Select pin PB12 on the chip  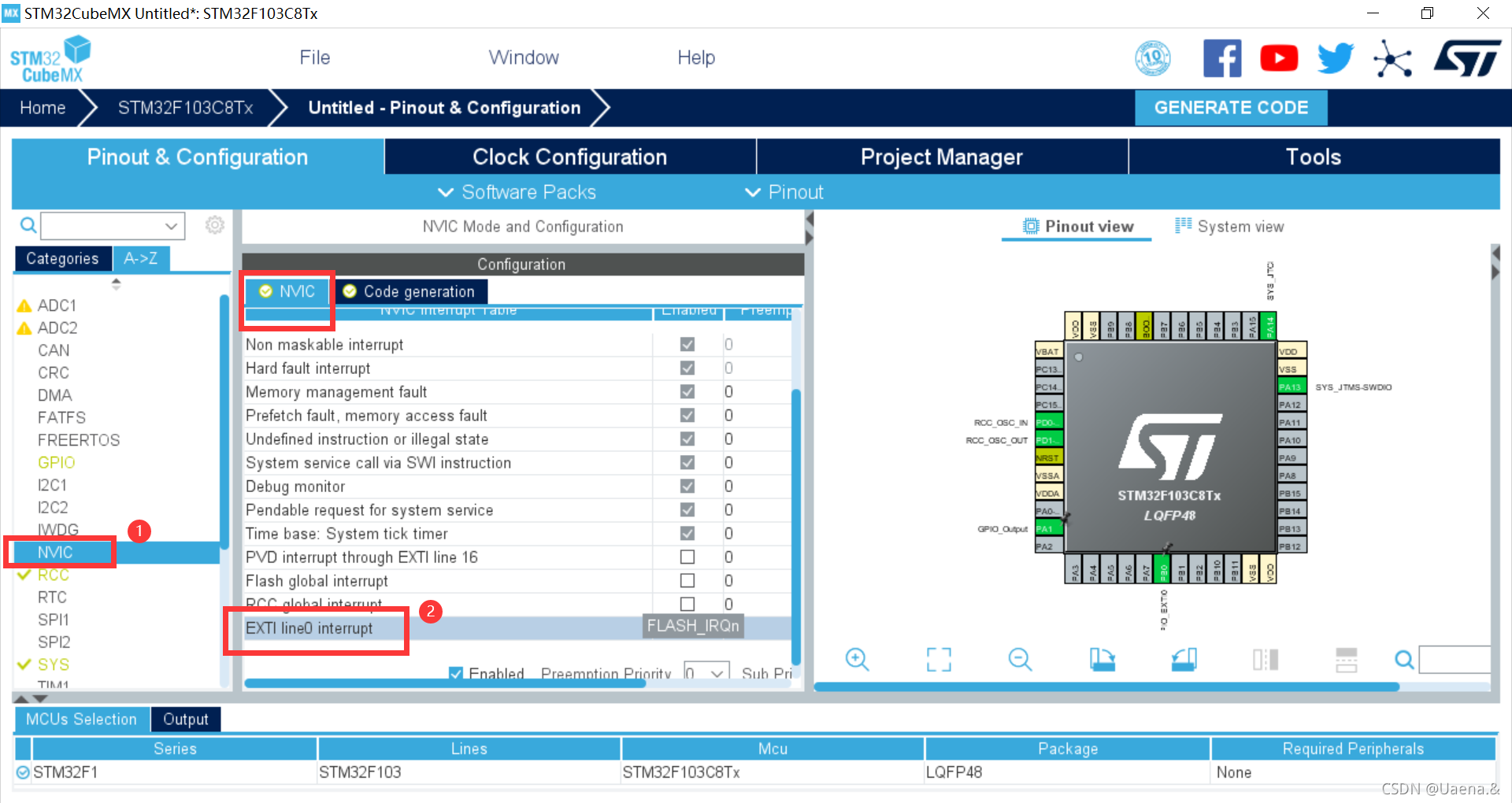coord(1291,546)
